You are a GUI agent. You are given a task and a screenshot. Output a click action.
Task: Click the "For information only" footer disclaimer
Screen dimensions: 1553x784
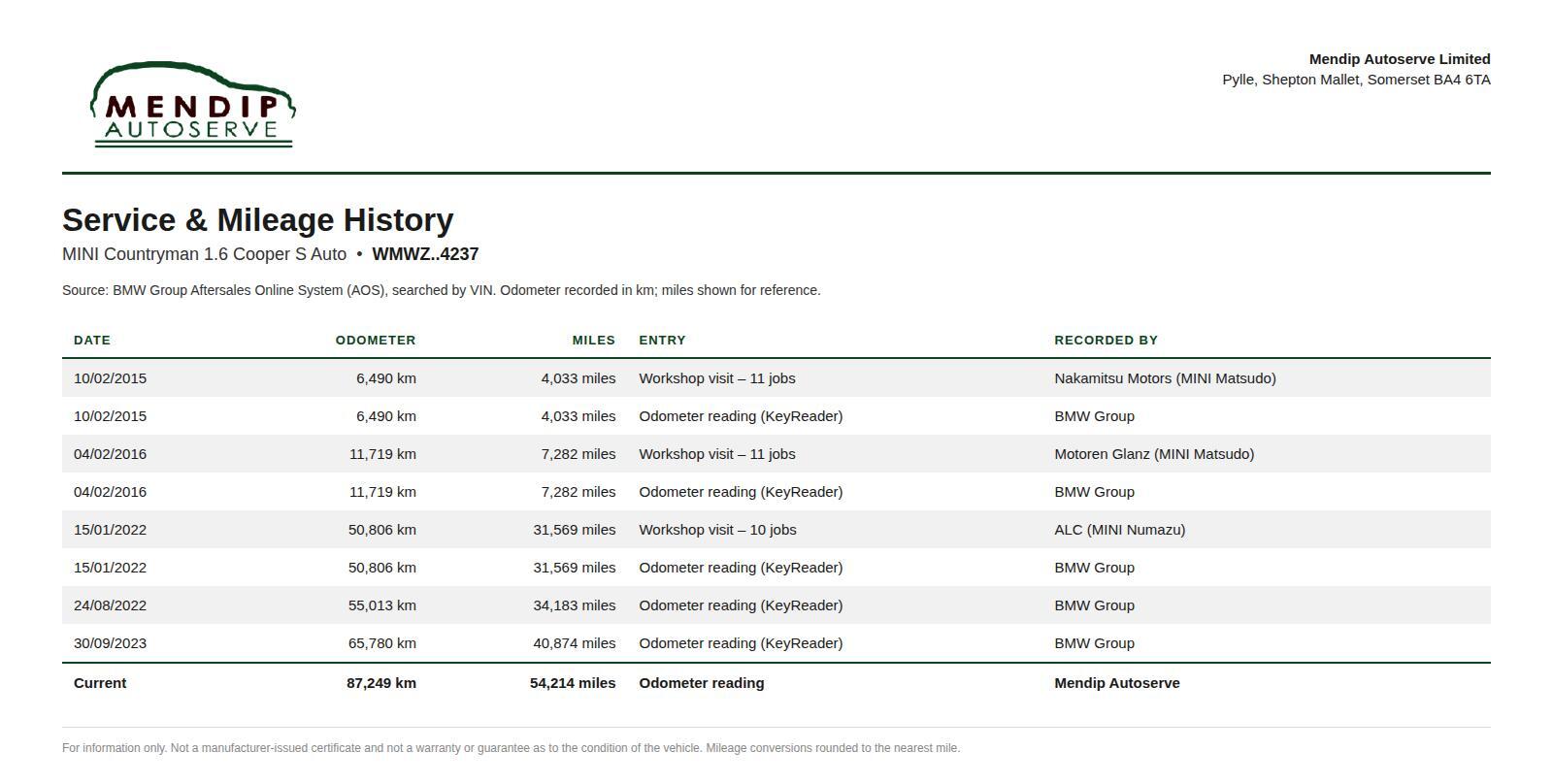click(x=511, y=748)
